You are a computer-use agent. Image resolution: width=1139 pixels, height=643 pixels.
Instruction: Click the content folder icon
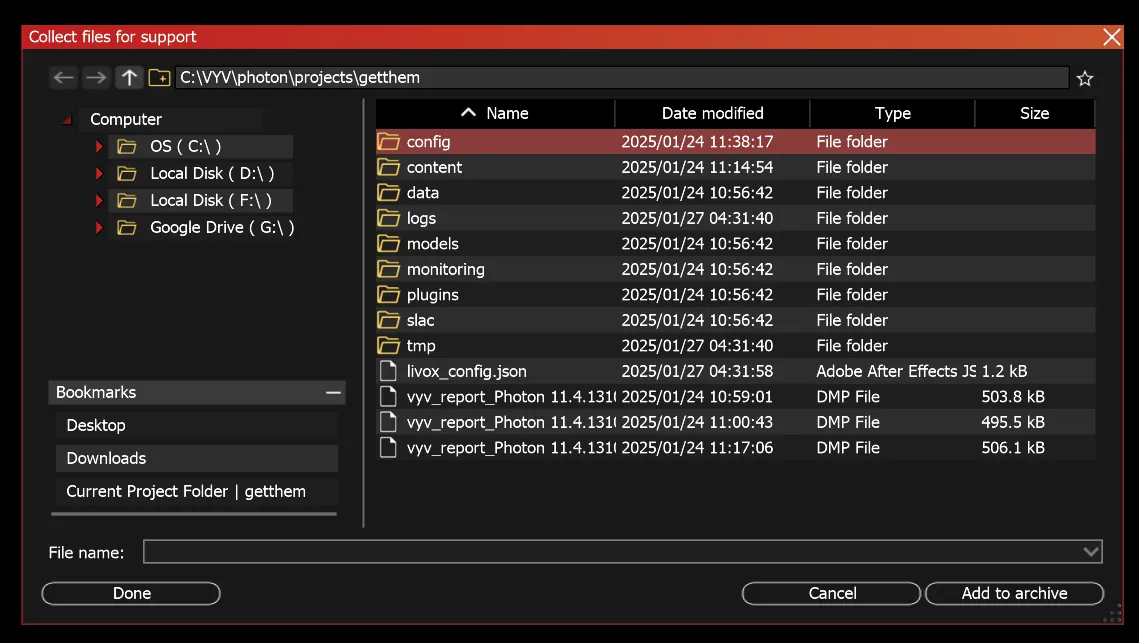tap(389, 167)
